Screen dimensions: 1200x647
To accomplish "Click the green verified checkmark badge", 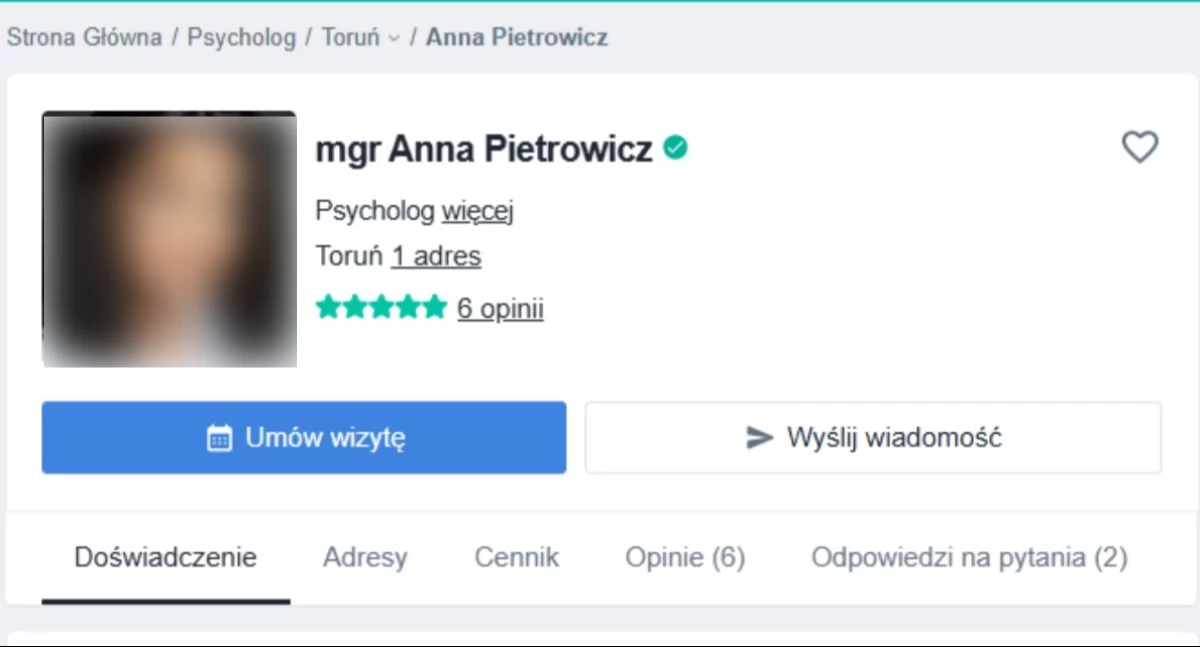I will (x=676, y=148).
